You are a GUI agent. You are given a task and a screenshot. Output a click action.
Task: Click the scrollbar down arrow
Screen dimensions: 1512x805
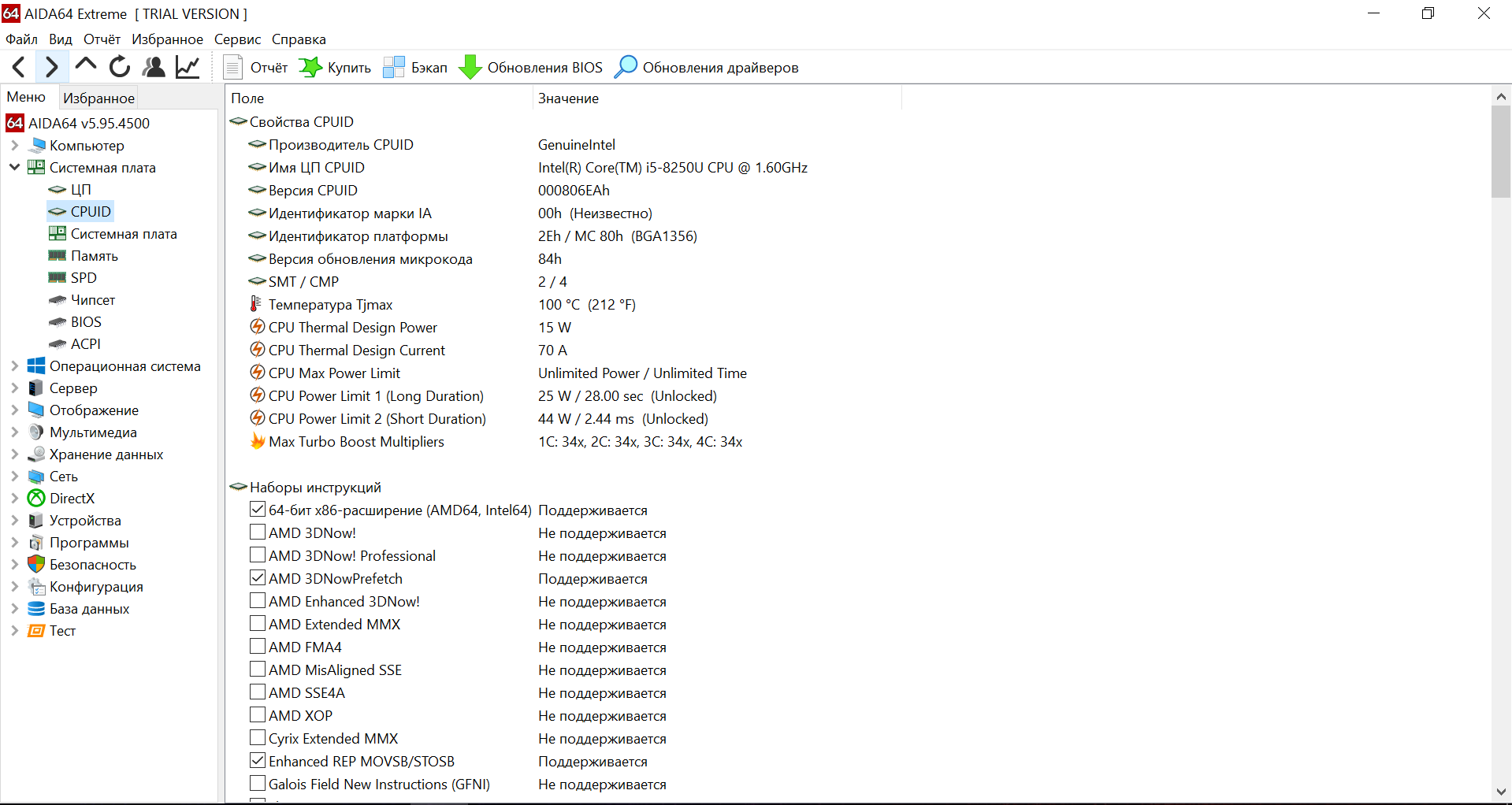click(x=1501, y=792)
